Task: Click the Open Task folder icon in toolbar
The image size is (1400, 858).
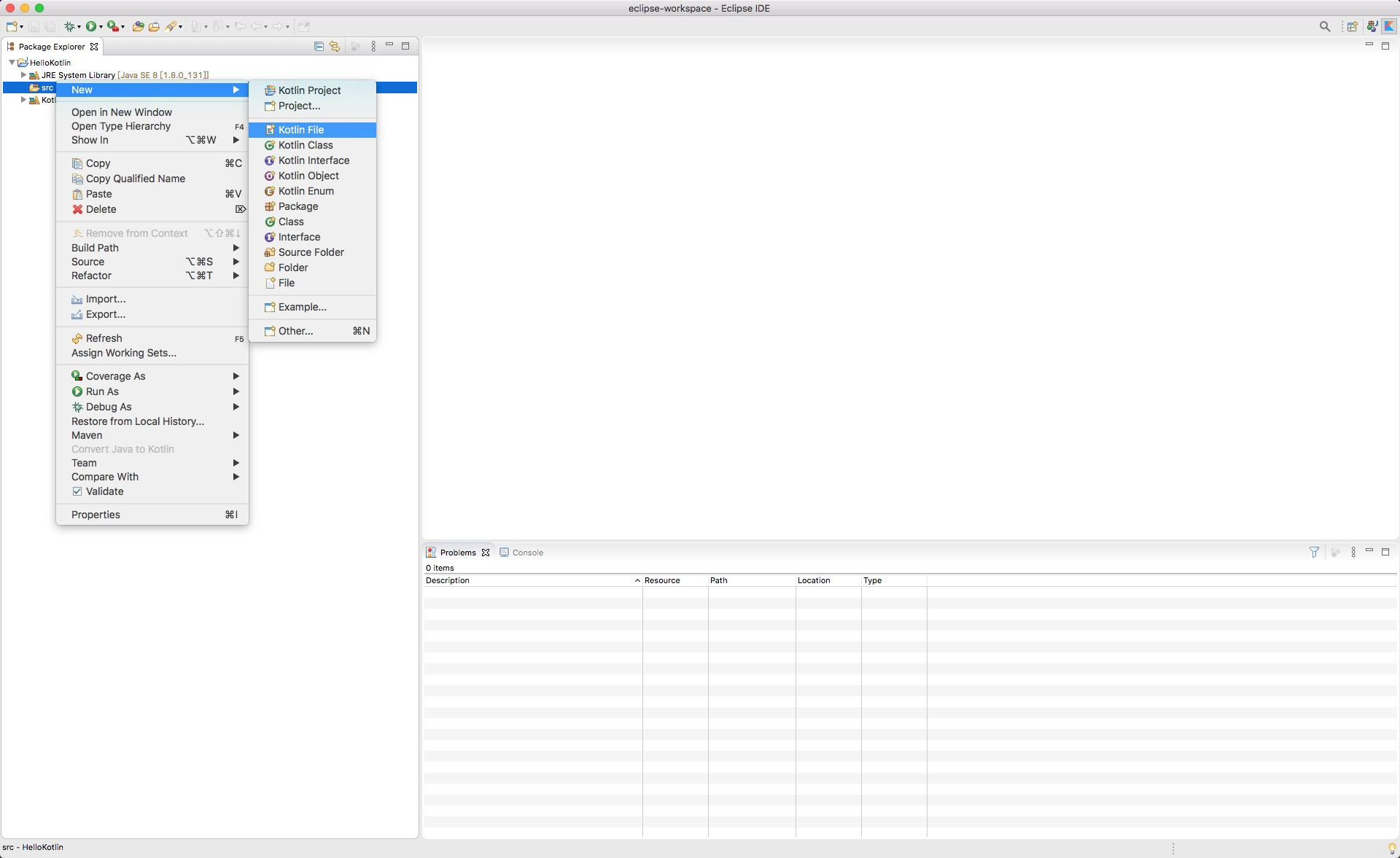Action: coord(154,26)
